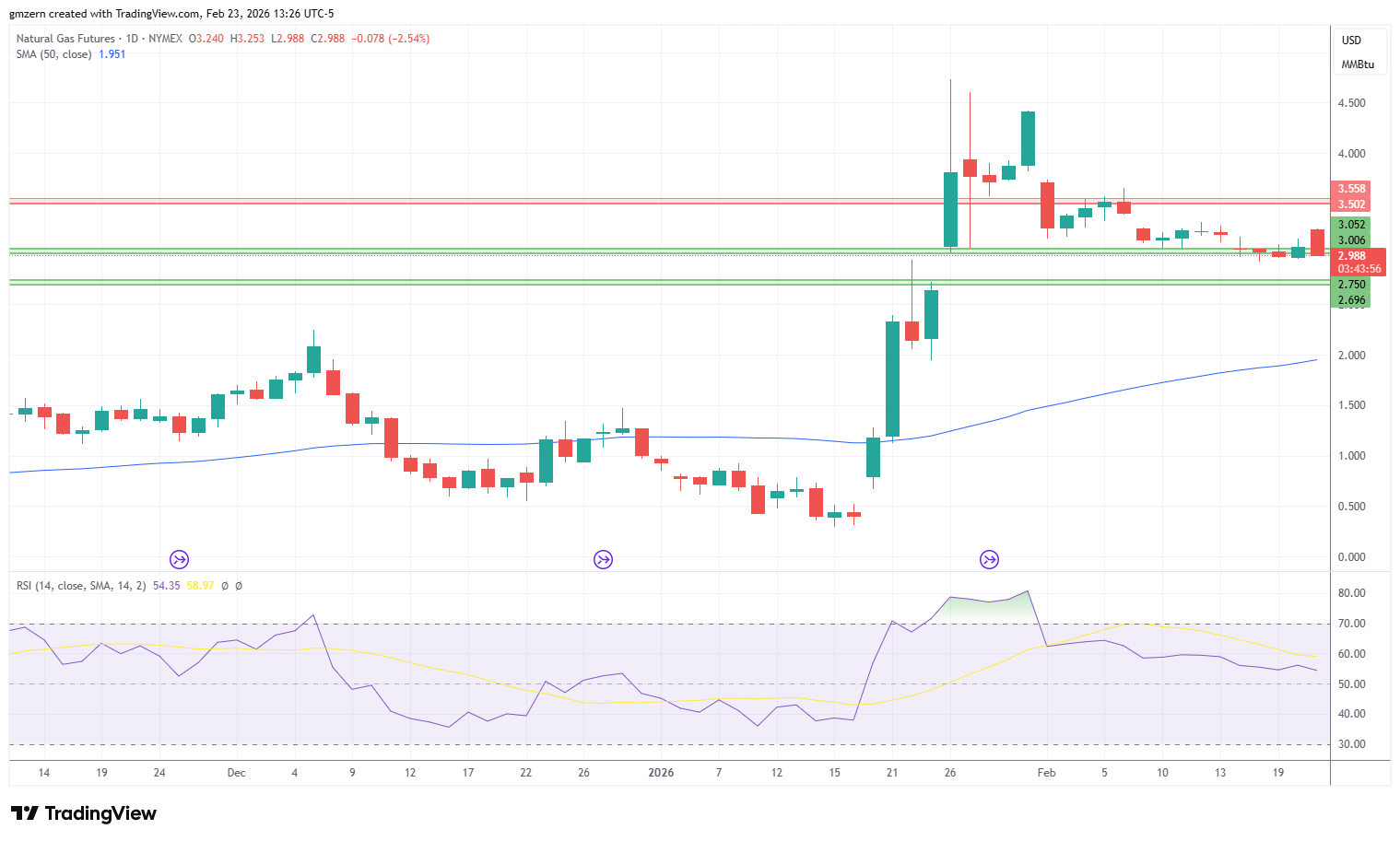Viewport: 1400px width, 841px height.
Task: Click the high value H3.253
Action: (x=248, y=39)
